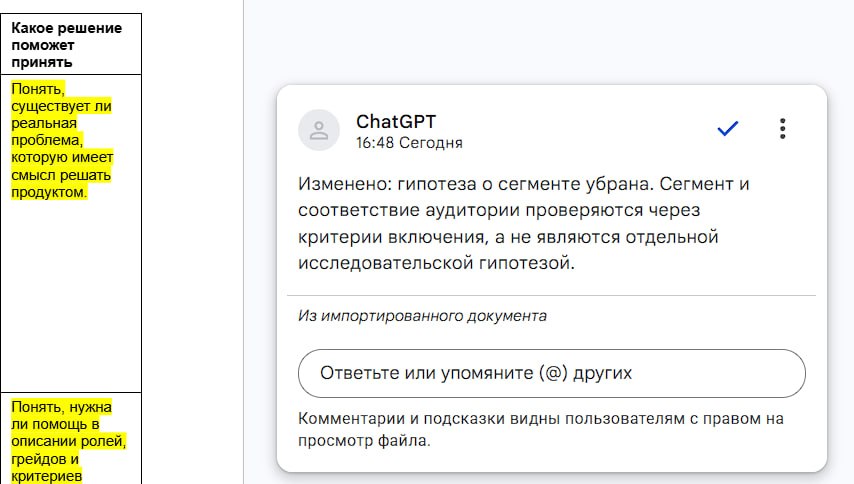
Task: Click the "Из импортированного документа" label
Action: (422, 316)
